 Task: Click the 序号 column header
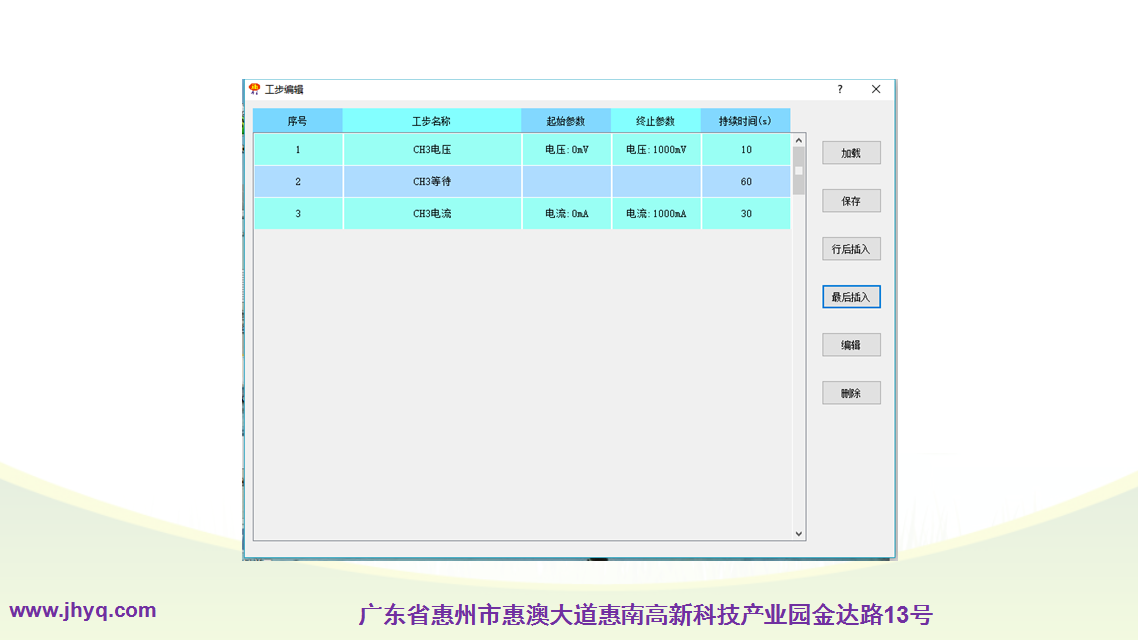[x=297, y=121]
